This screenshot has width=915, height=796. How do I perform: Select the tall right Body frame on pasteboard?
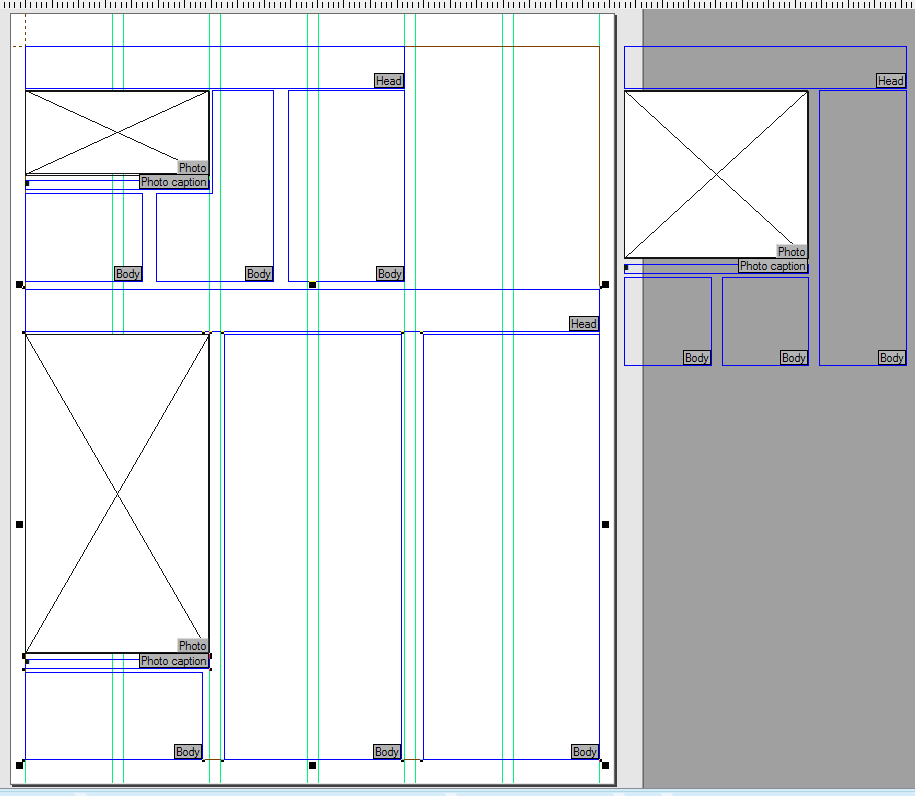click(x=862, y=228)
